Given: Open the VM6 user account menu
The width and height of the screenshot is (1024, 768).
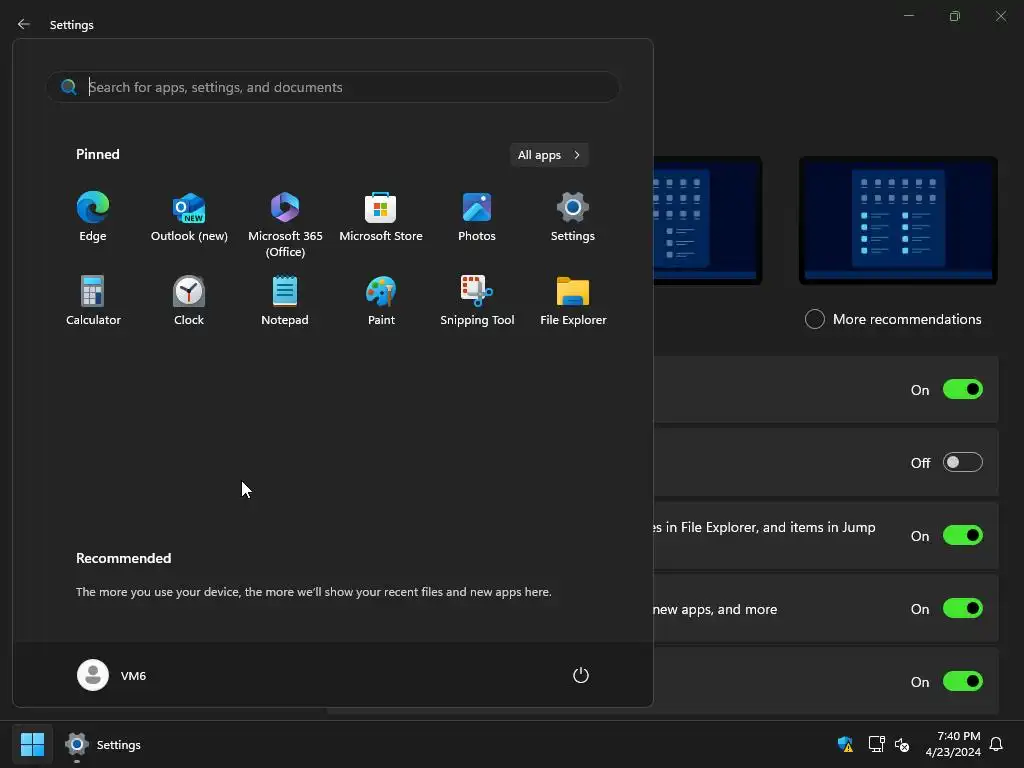Looking at the screenshot, I should coord(112,675).
